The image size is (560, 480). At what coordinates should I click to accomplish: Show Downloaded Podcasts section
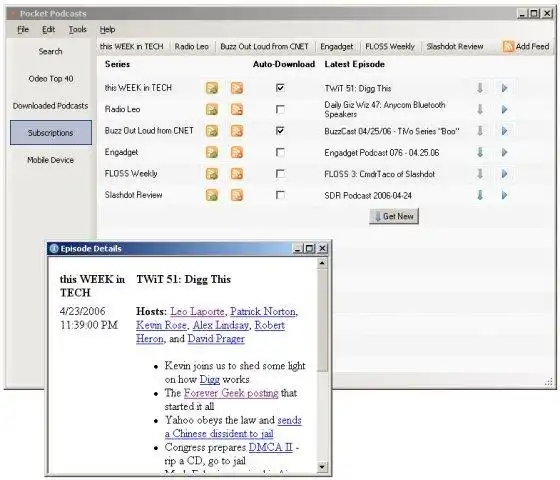(50, 106)
